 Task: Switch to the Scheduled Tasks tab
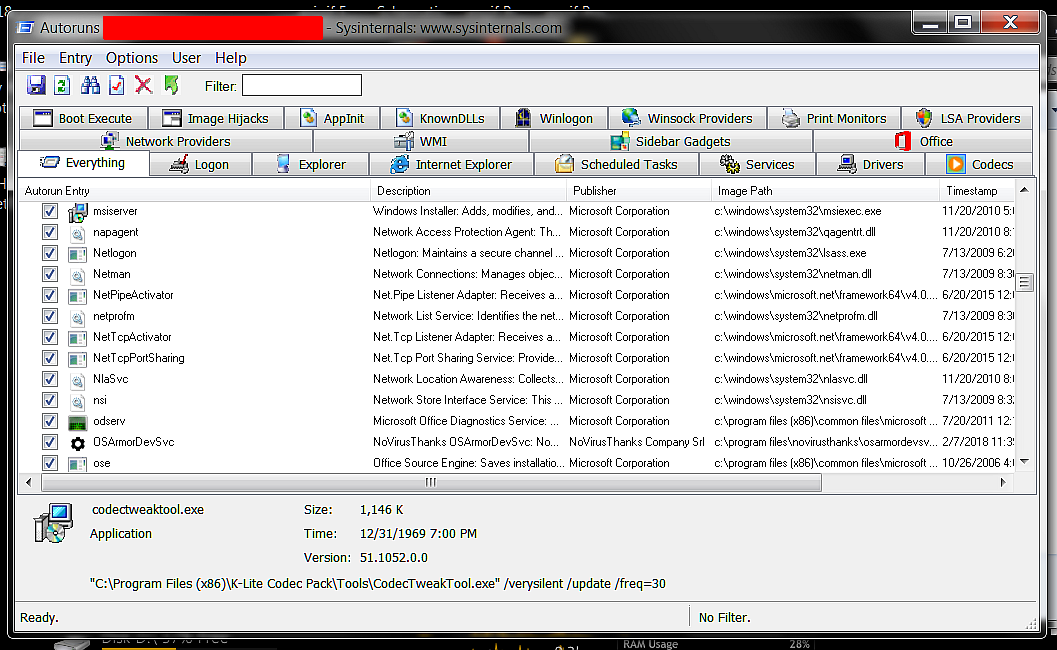click(616, 165)
